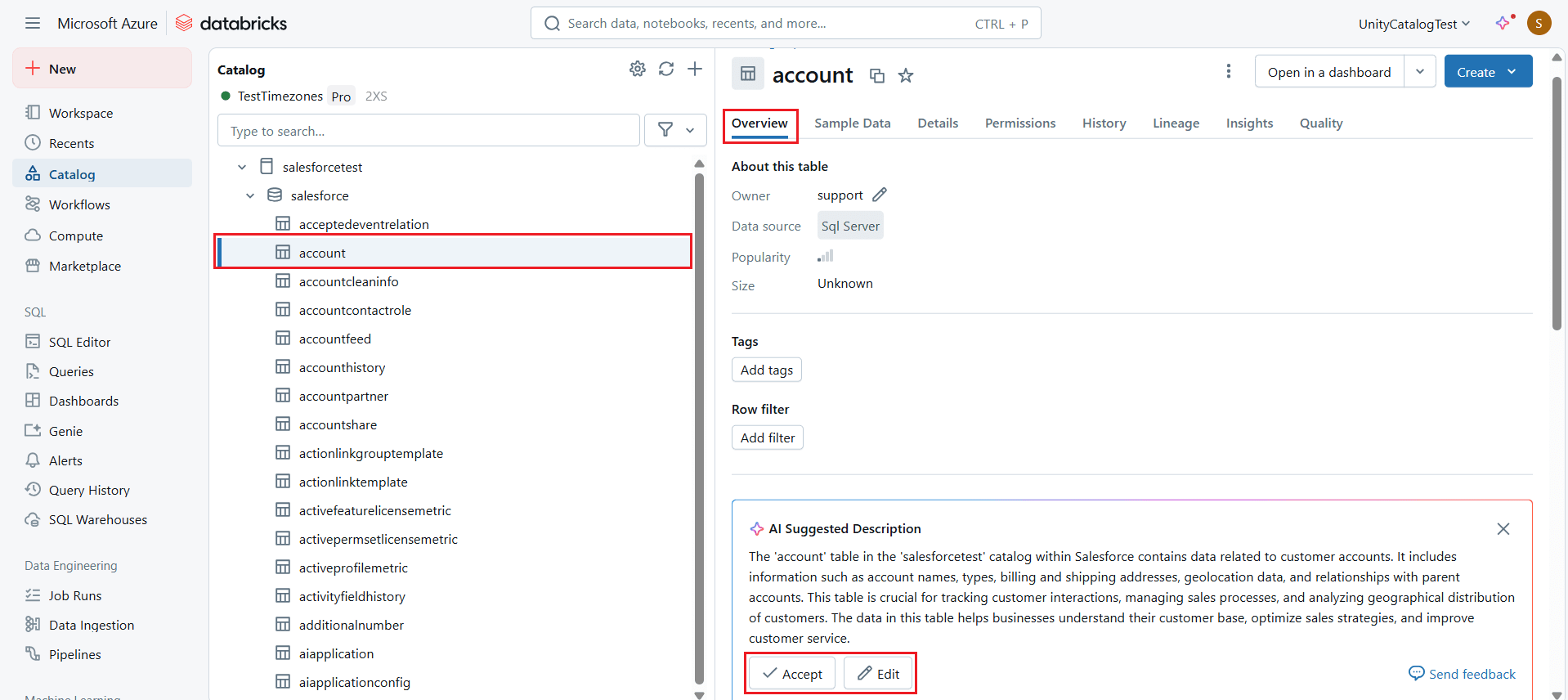Open the catalog filter dropdown

(x=675, y=130)
